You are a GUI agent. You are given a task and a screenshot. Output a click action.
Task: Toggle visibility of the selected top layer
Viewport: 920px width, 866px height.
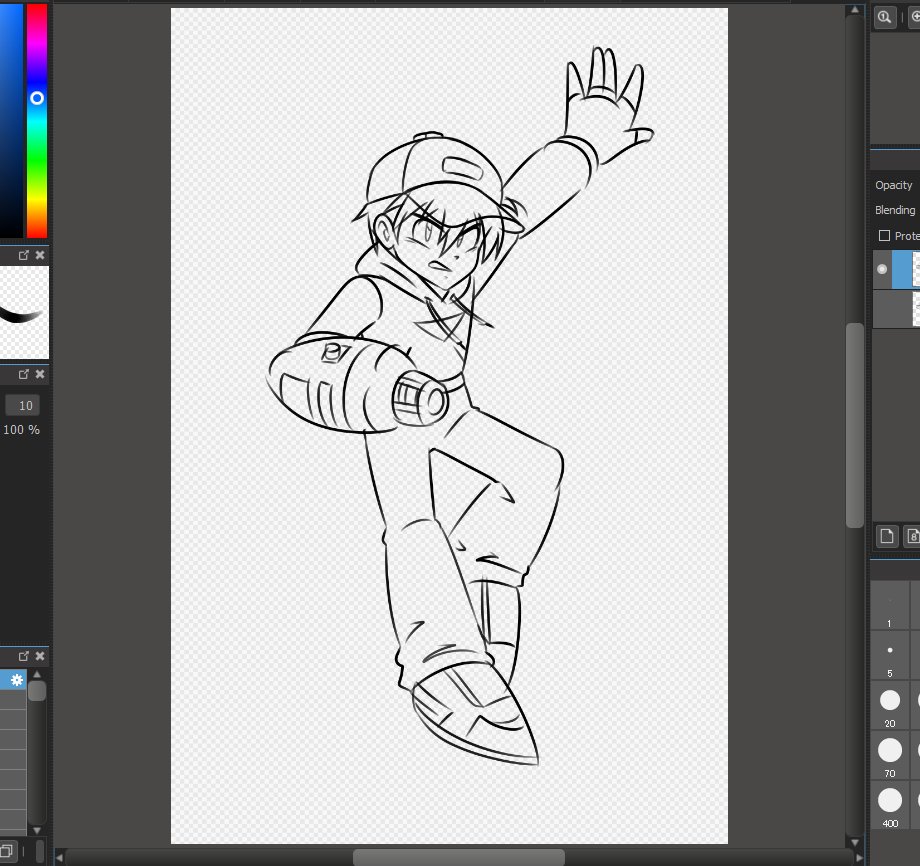click(x=882, y=269)
